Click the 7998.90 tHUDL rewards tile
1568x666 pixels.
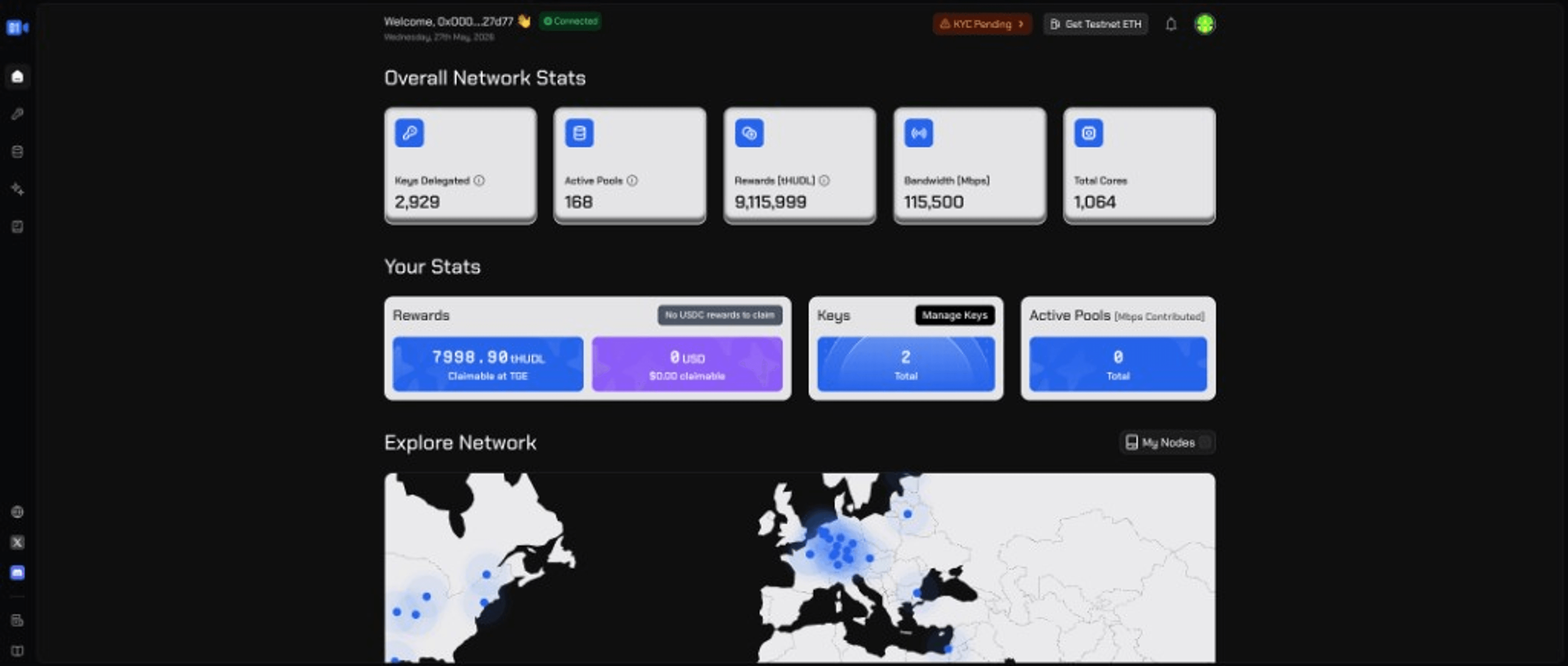488,364
